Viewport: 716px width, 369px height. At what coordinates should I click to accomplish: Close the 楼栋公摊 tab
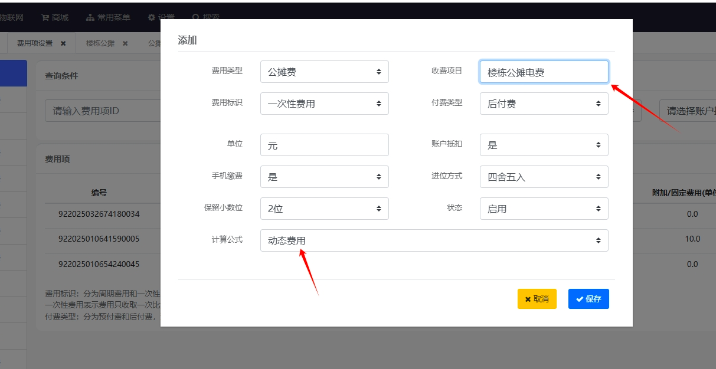[x=125, y=43]
